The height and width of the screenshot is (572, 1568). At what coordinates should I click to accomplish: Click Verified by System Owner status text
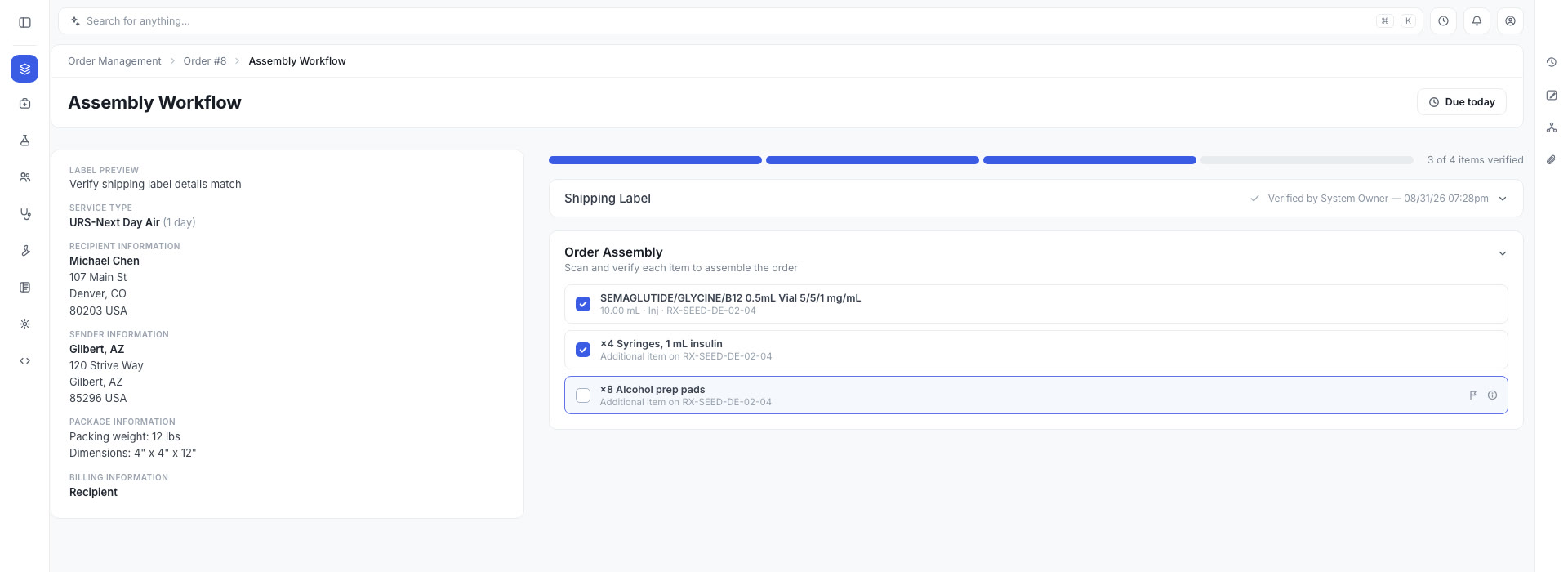click(x=1378, y=199)
